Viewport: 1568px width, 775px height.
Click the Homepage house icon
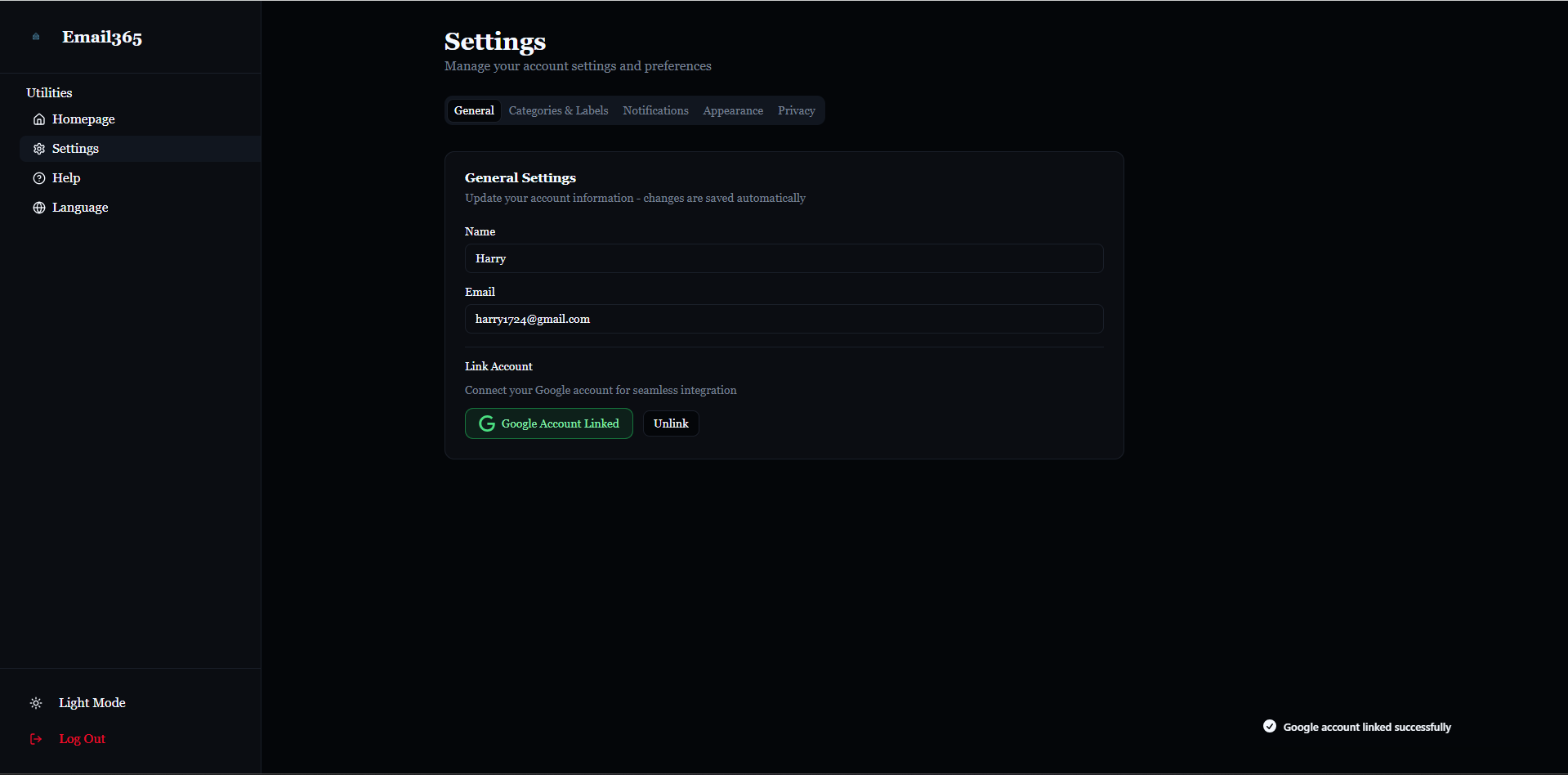point(38,119)
